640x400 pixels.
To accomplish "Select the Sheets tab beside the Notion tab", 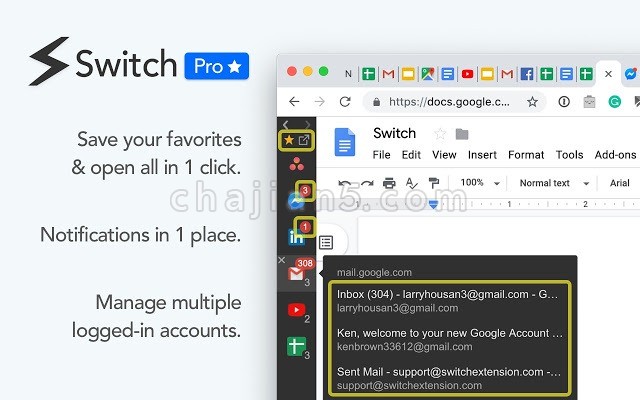I will coord(368,74).
